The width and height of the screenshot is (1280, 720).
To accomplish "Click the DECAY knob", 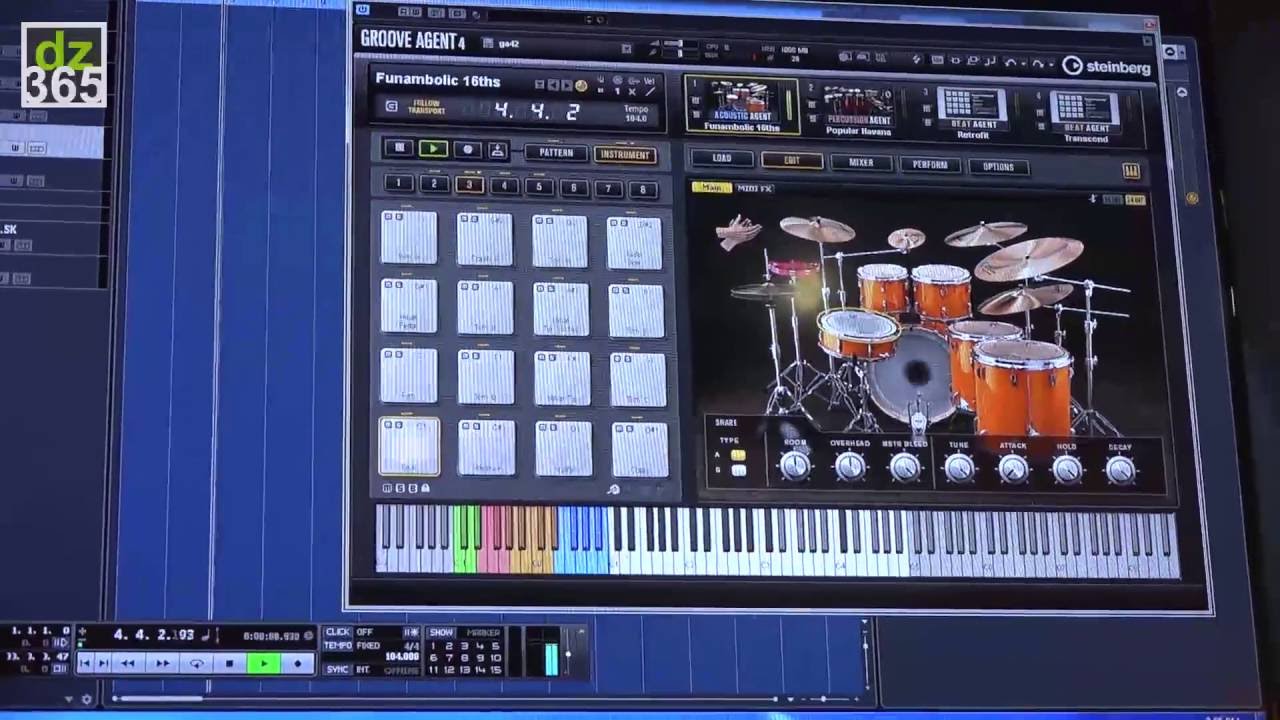I will click(x=1120, y=471).
